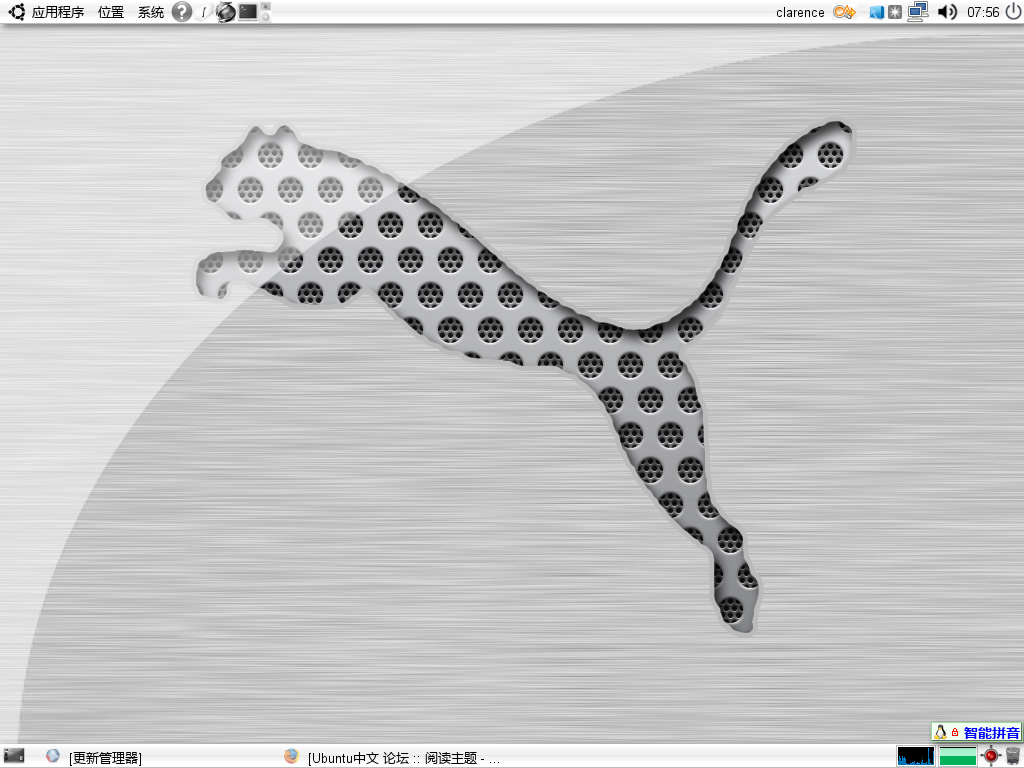Click the update manager taskbar icon
Viewport: 1024px width, 768px height.
point(53,756)
